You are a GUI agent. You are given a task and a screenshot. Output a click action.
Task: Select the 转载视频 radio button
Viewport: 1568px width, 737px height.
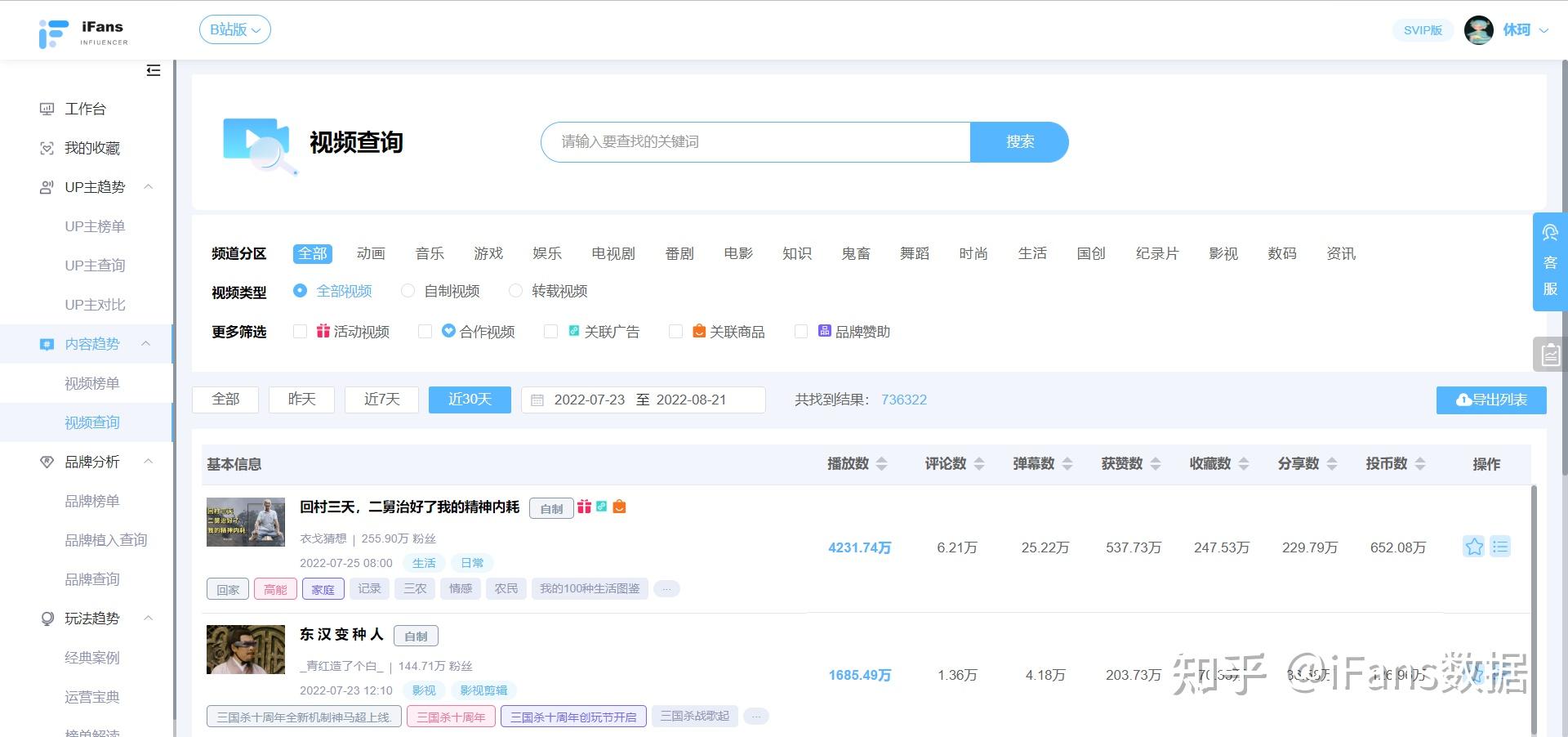coord(515,291)
